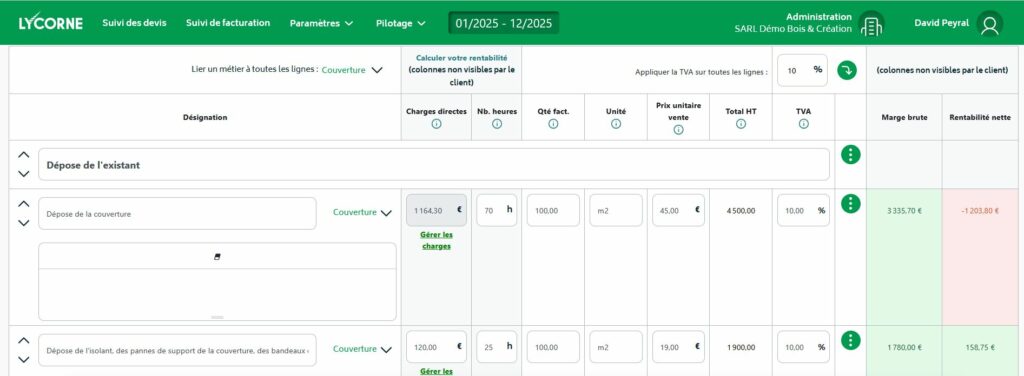Grab the description area resize handle
The width and height of the screenshot is (1024, 376).
click(217, 317)
